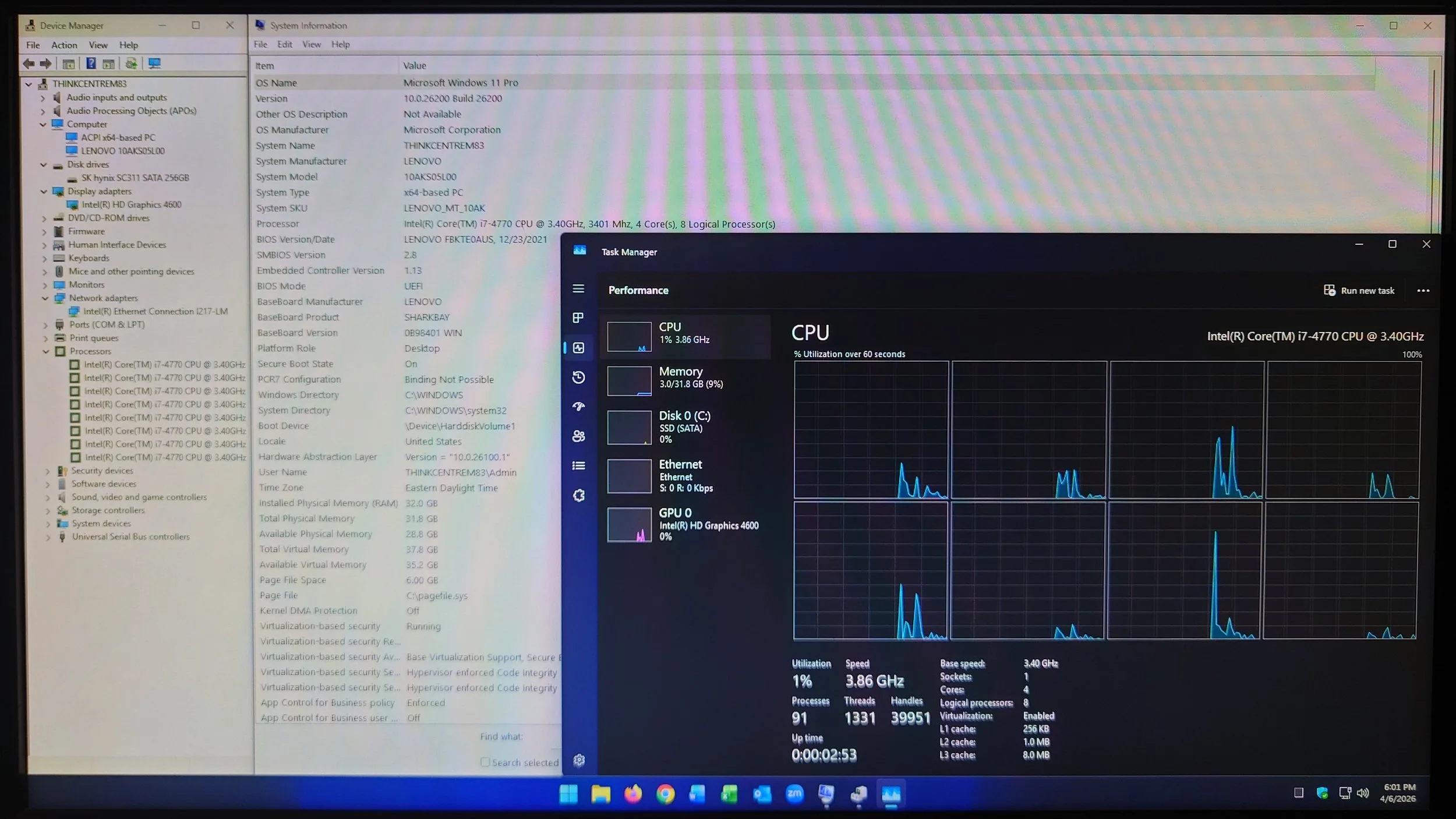Launch File Explorer from the taskbar
This screenshot has width=1456, height=819.
pyautogui.click(x=600, y=794)
